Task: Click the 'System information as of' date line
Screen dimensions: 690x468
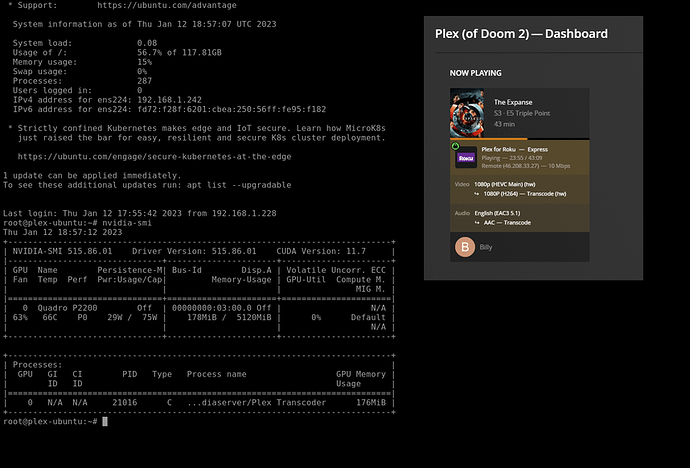Action: pos(144,24)
